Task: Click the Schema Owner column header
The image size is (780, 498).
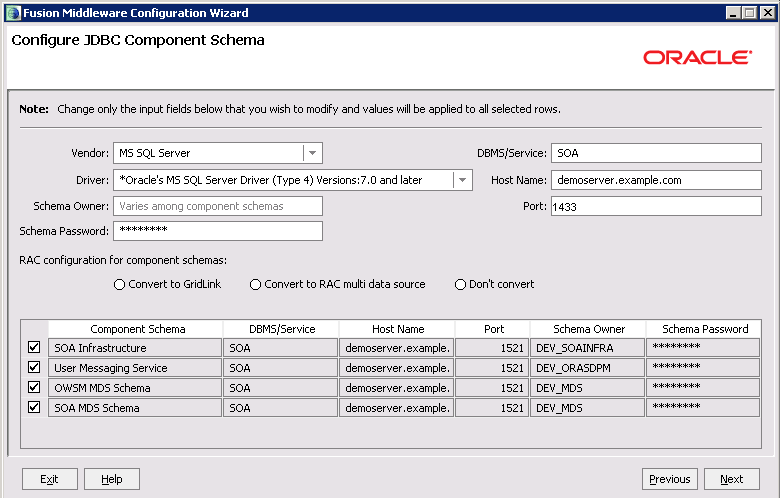Action: tap(588, 329)
